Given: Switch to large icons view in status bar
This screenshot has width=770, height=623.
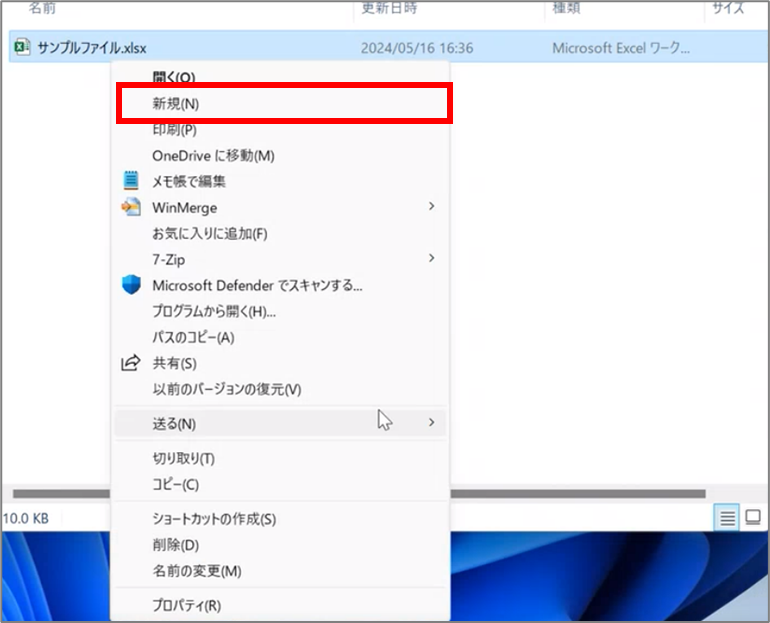Looking at the screenshot, I should tap(753, 517).
